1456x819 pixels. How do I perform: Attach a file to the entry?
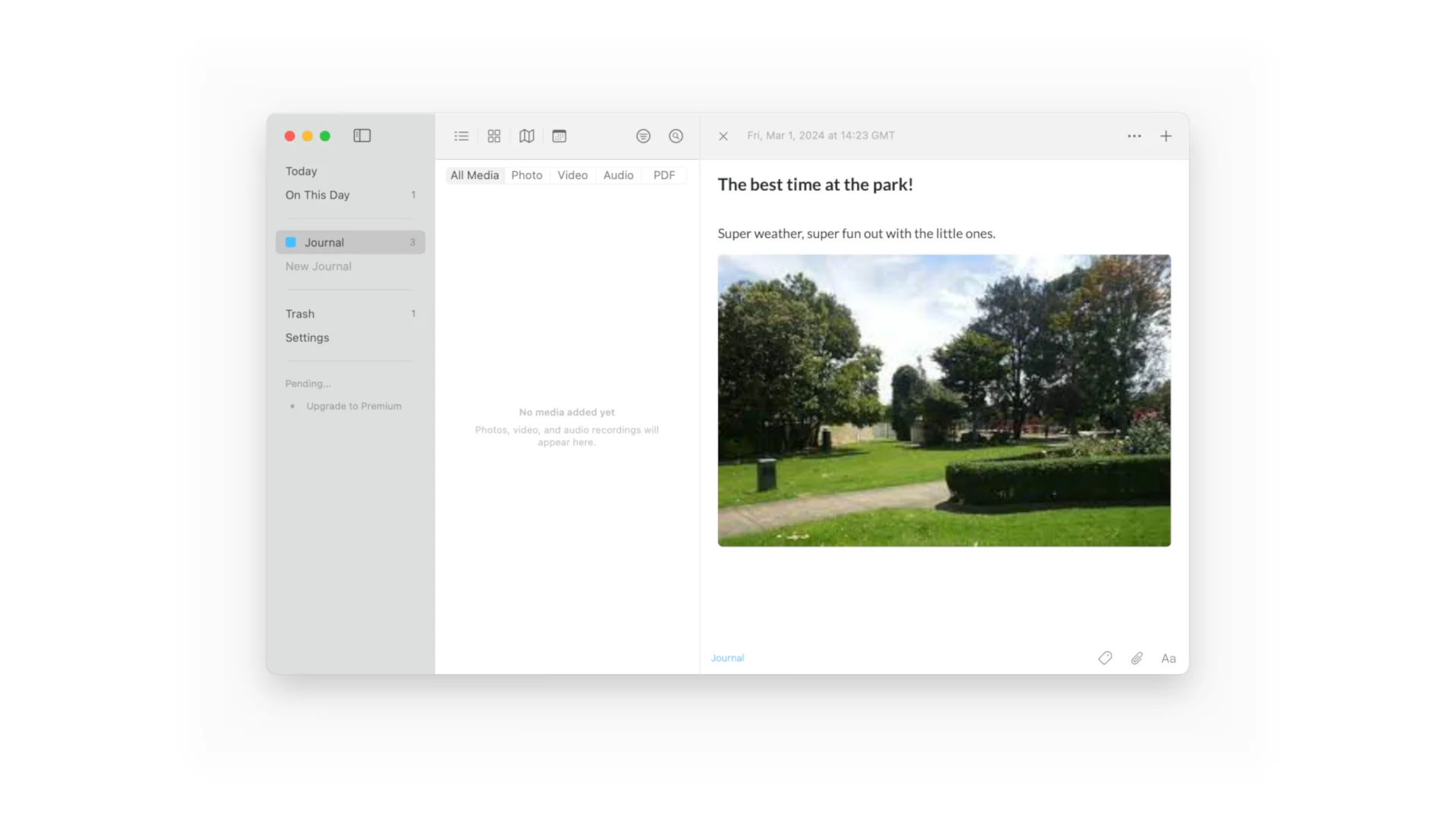pos(1136,657)
